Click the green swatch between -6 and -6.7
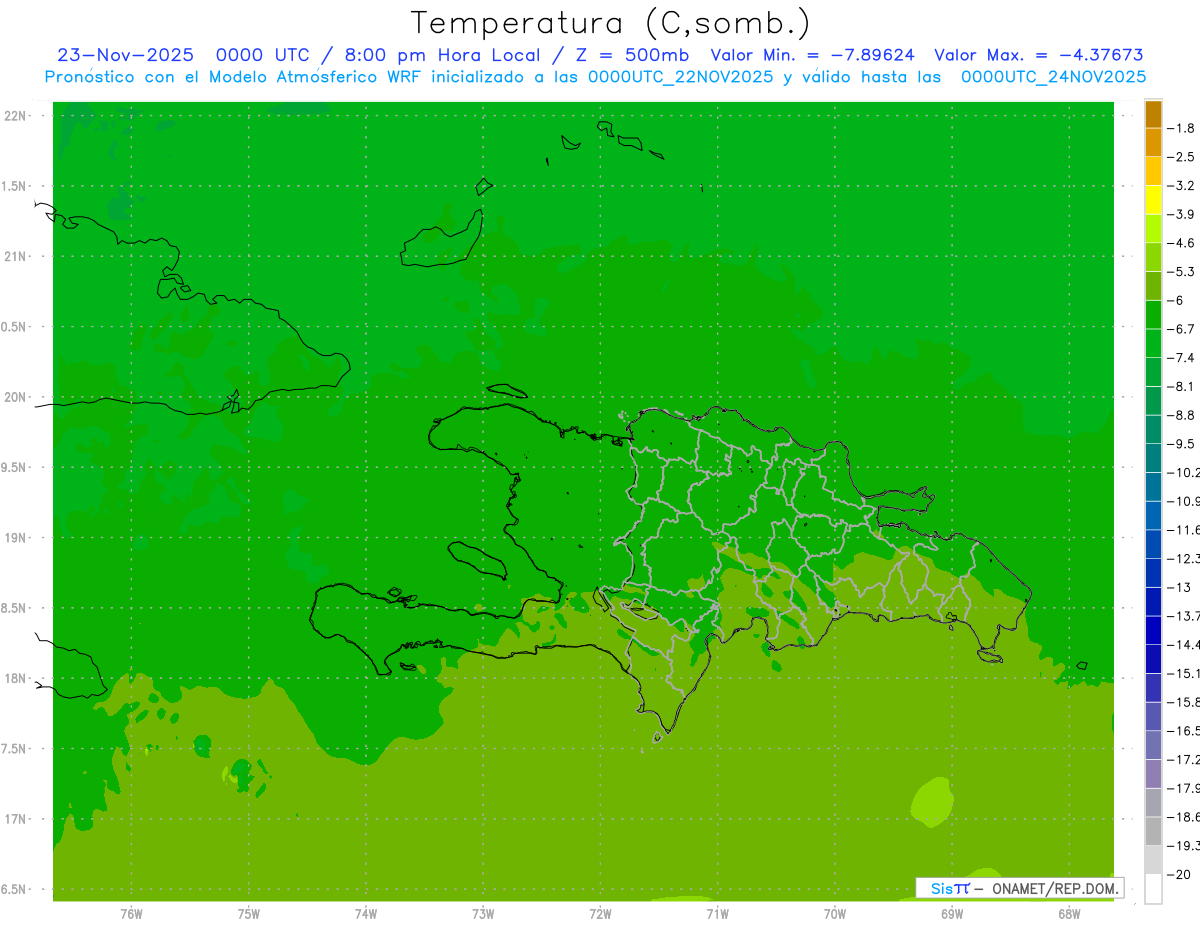 click(x=1153, y=315)
